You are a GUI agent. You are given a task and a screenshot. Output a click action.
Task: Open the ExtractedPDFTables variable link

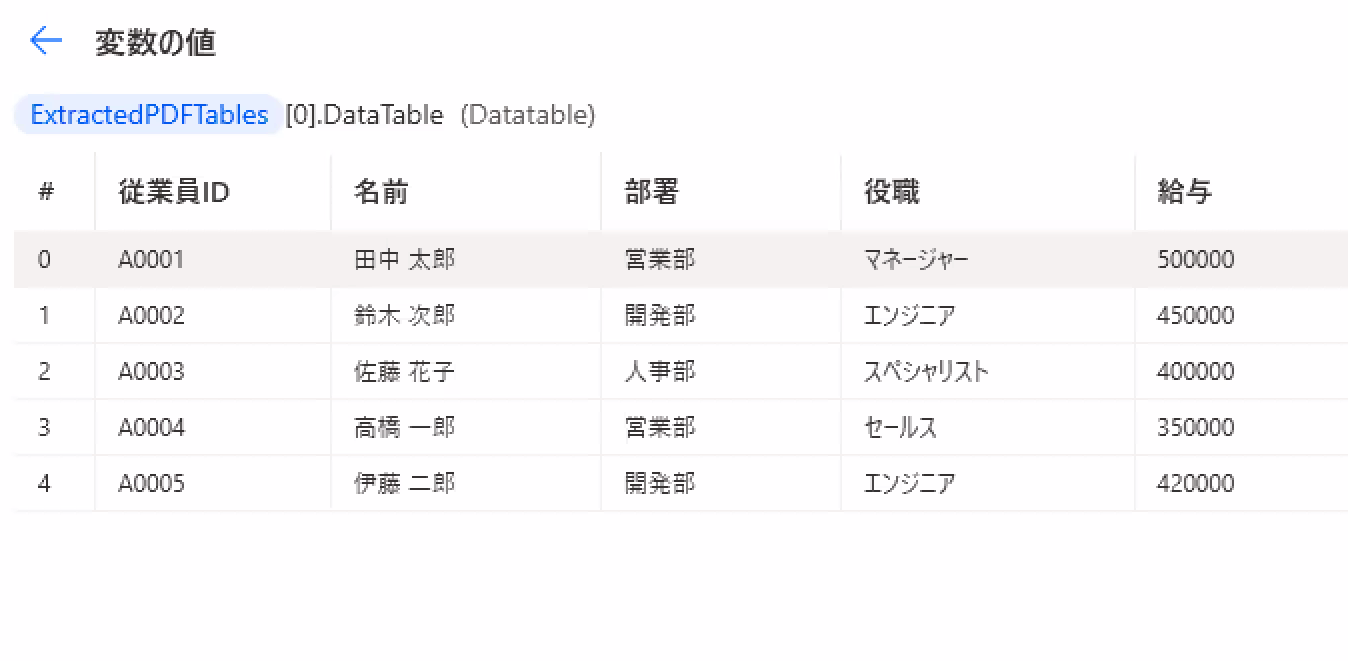(149, 115)
